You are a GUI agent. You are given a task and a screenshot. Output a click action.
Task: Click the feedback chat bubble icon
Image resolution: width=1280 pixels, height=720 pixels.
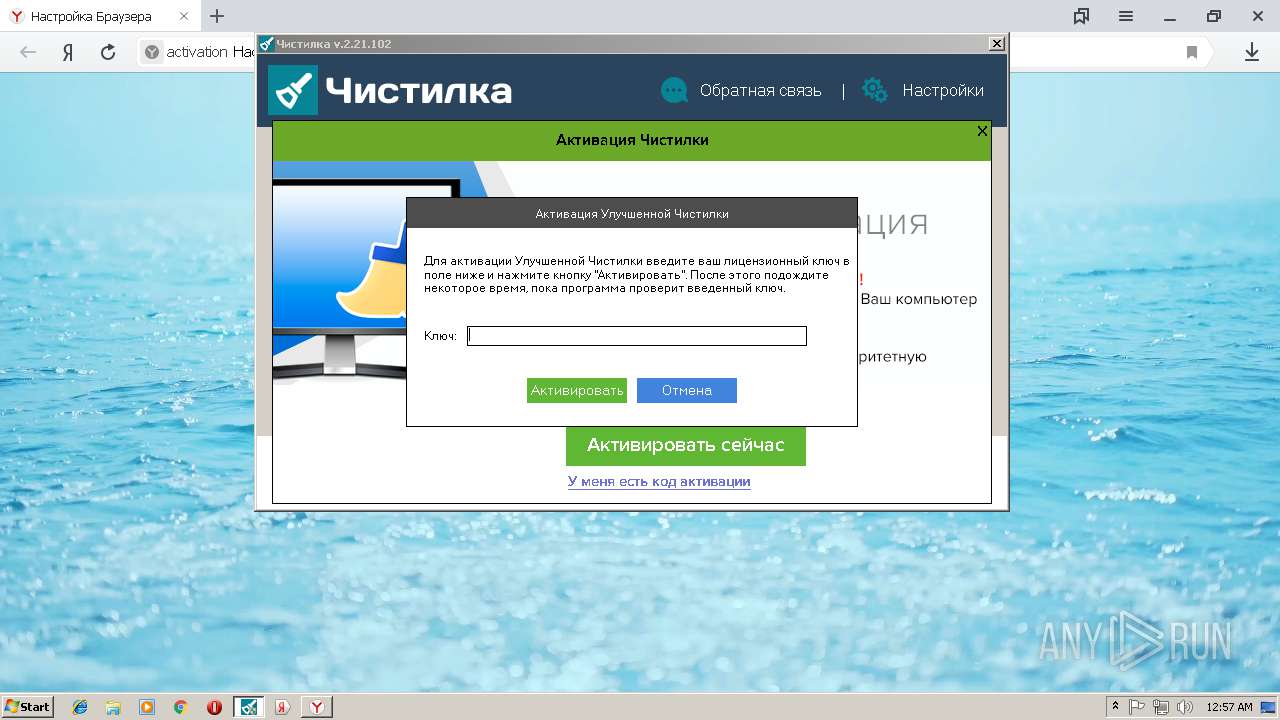[675, 90]
